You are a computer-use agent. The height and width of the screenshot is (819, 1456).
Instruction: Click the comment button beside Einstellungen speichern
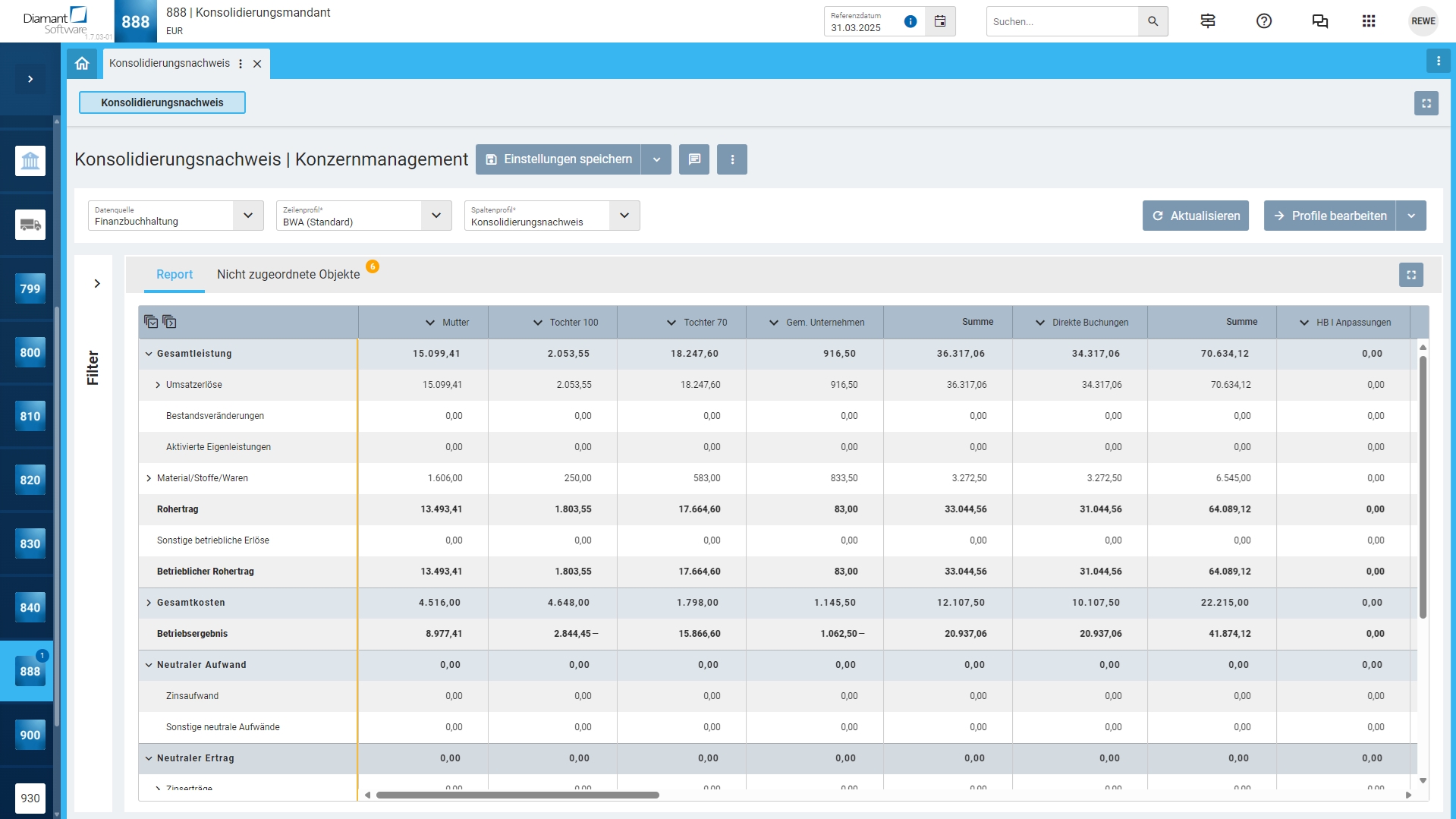pyautogui.click(x=694, y=159)
